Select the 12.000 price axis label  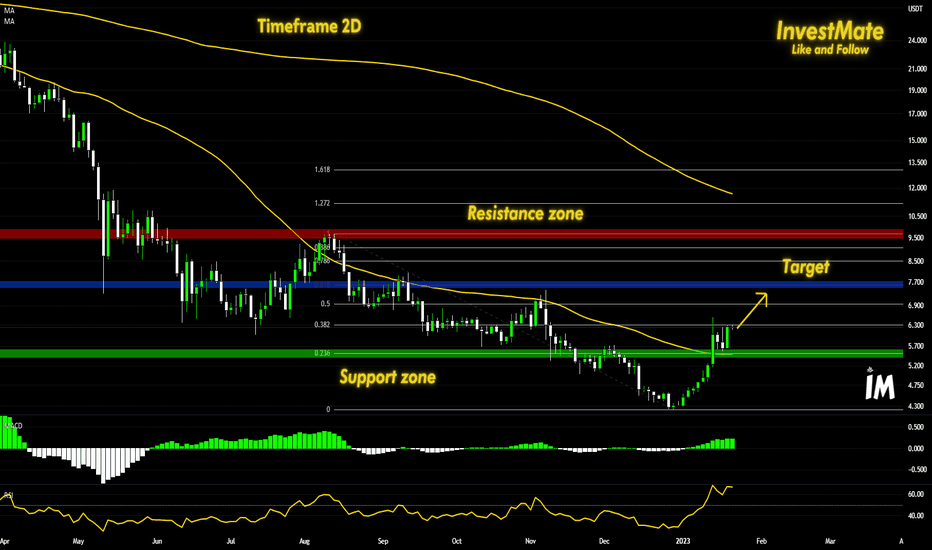tap(917, 188)
